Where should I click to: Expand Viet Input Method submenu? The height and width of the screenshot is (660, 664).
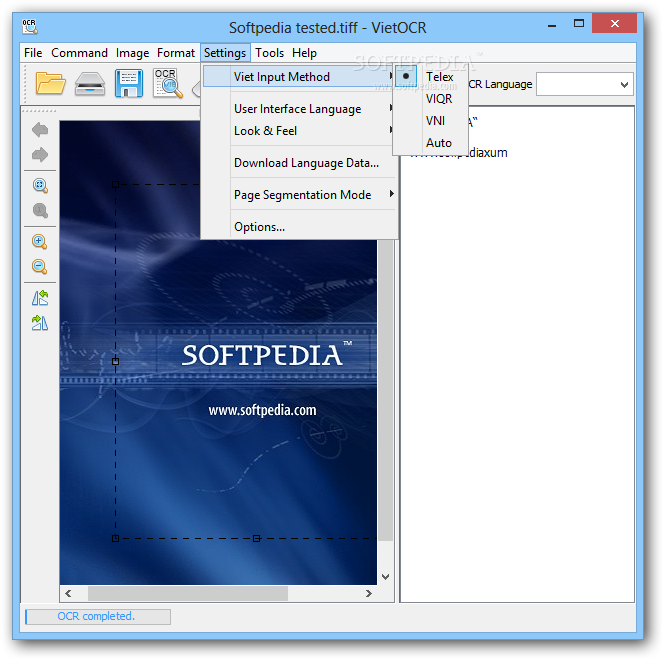[x=299, y=77]
